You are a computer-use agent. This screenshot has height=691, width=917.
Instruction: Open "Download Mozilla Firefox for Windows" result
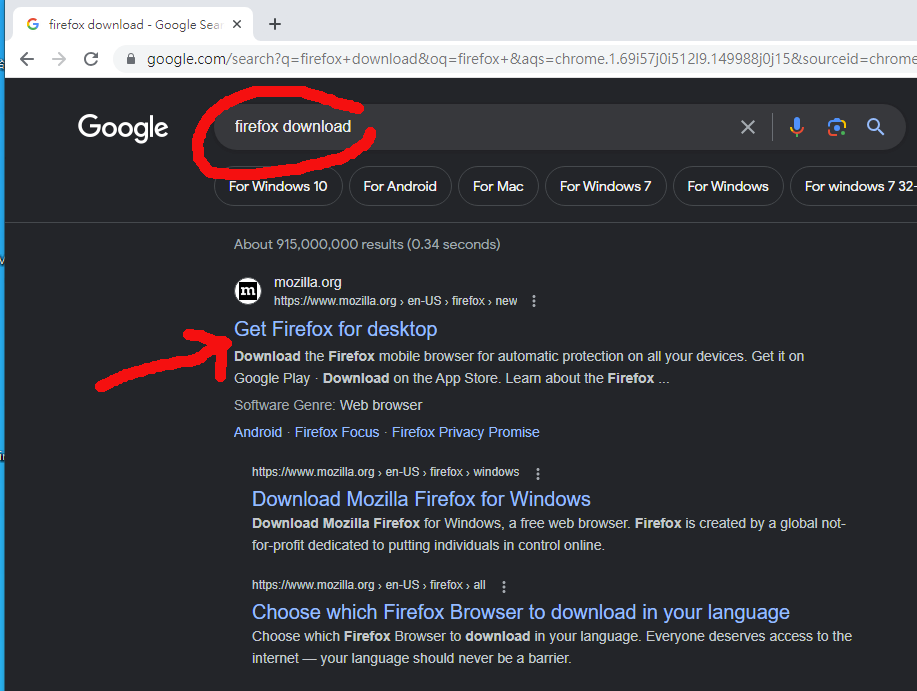(421, 499)
